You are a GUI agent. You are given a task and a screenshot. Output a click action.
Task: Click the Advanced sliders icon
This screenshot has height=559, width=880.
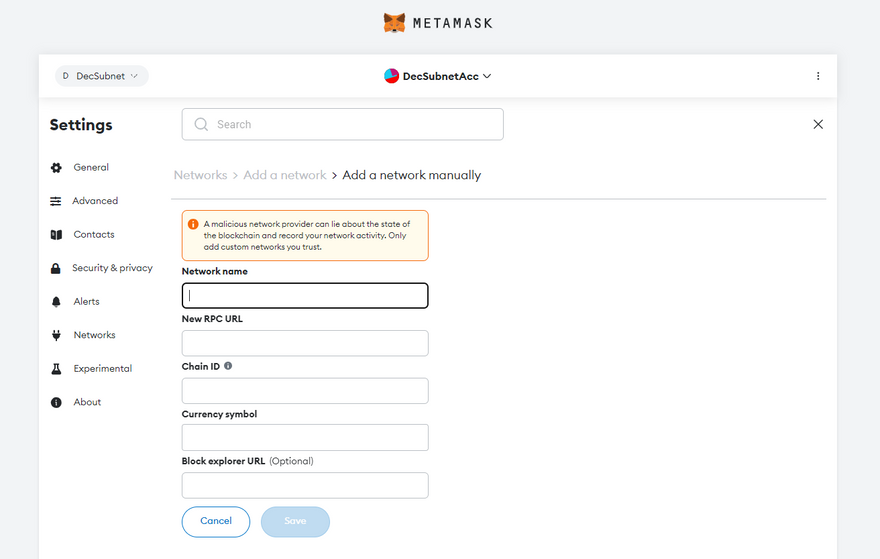(56, 201)
